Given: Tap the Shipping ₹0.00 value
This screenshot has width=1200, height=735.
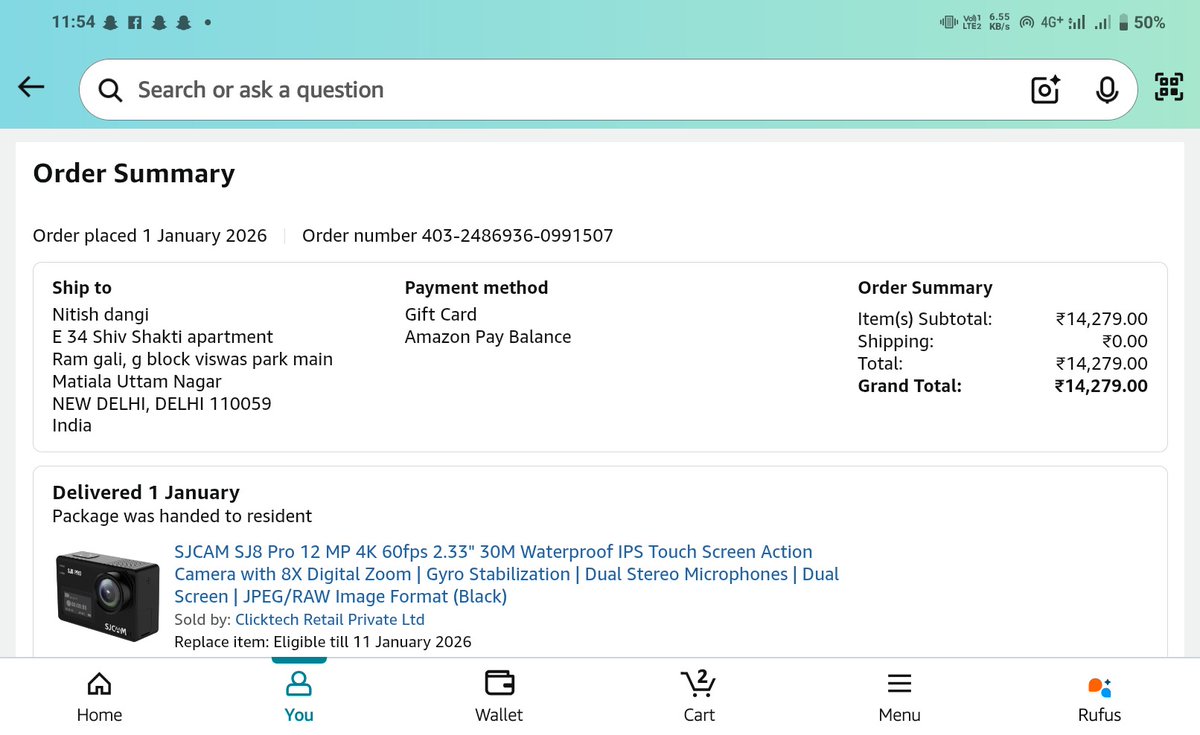Looking at the screenshot, I should (x=1124, y=342).
